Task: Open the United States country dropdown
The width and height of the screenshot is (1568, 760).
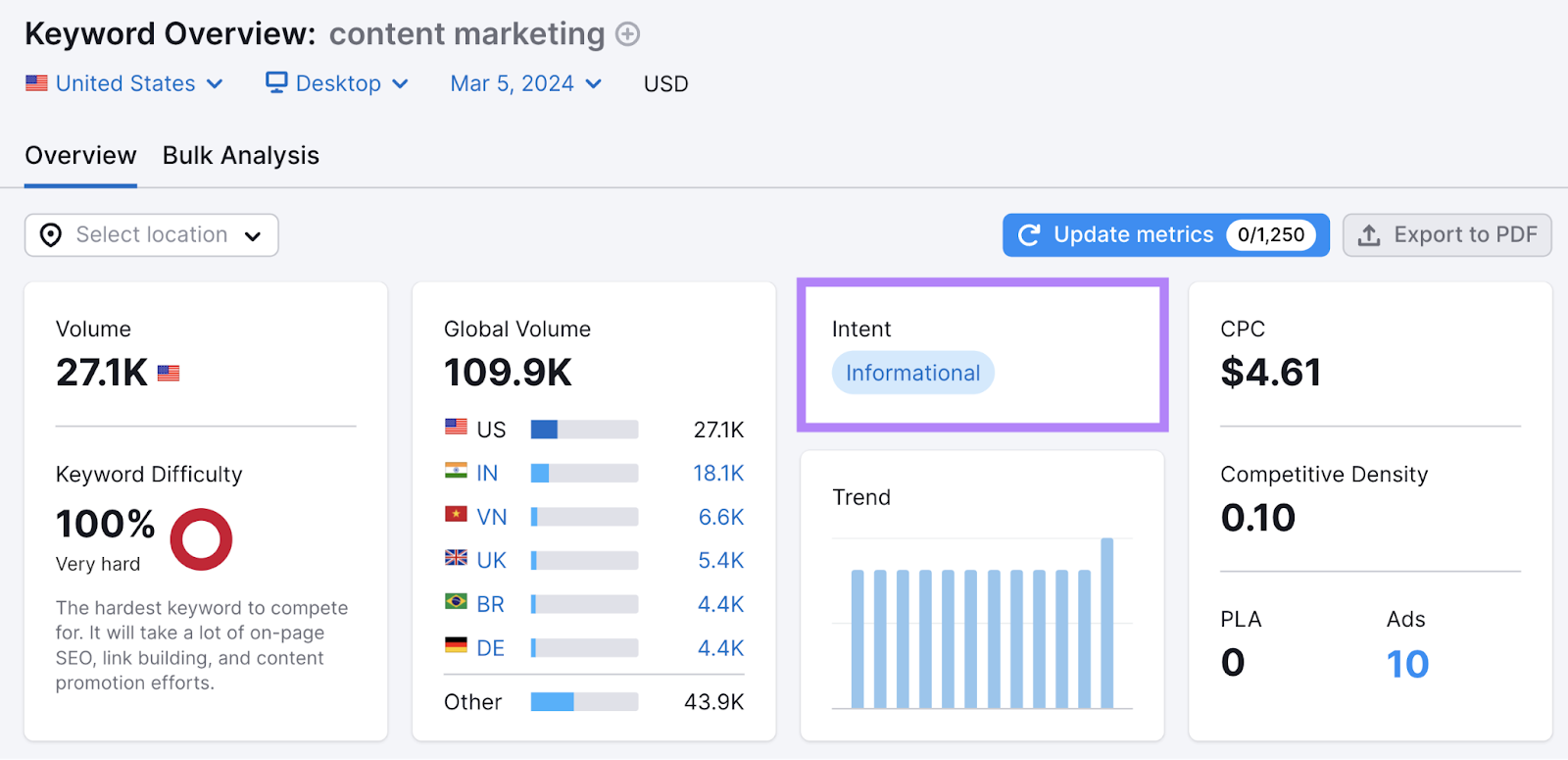Action: click(x=125, y=83)
